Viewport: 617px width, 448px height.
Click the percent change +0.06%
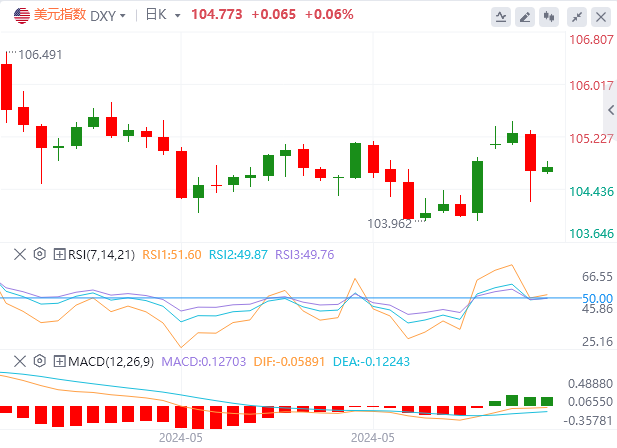[329, 15]
